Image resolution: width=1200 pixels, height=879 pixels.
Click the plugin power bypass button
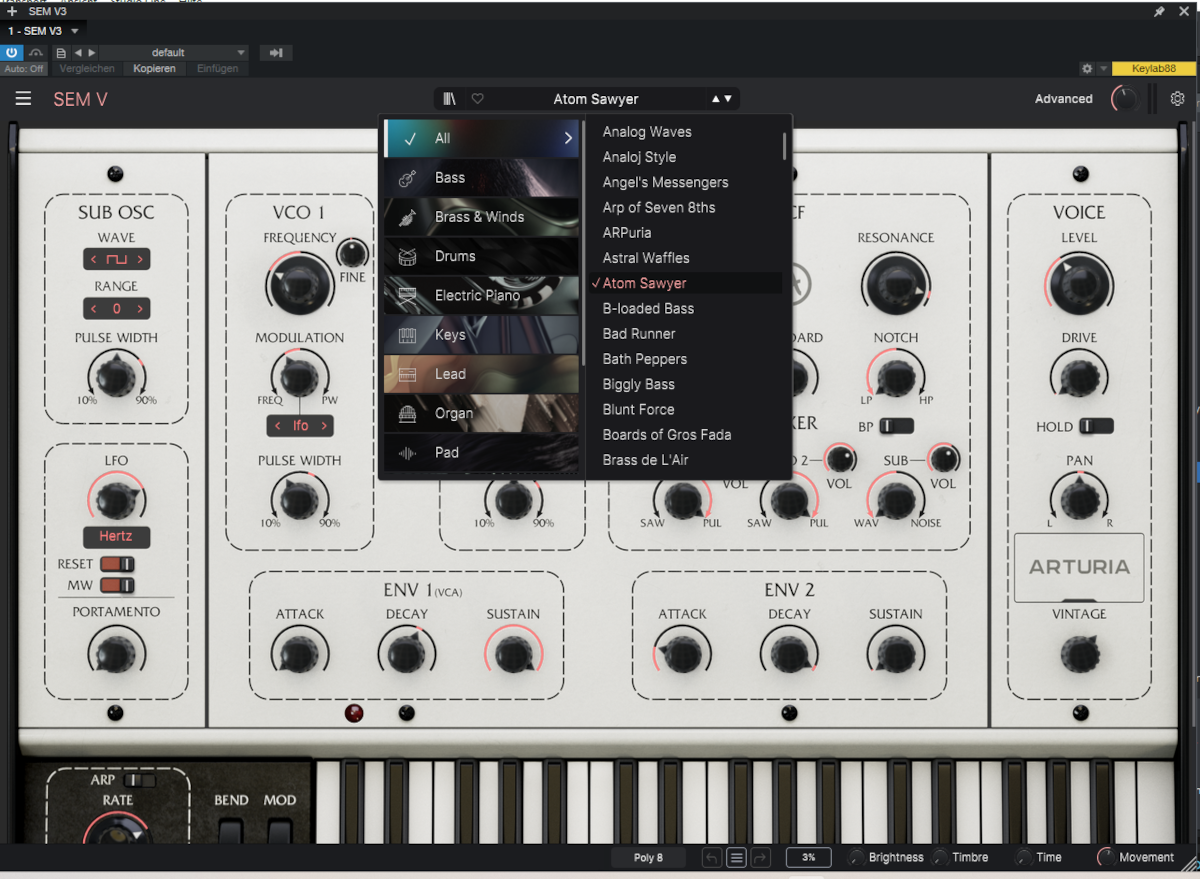[x=12, y=53]
